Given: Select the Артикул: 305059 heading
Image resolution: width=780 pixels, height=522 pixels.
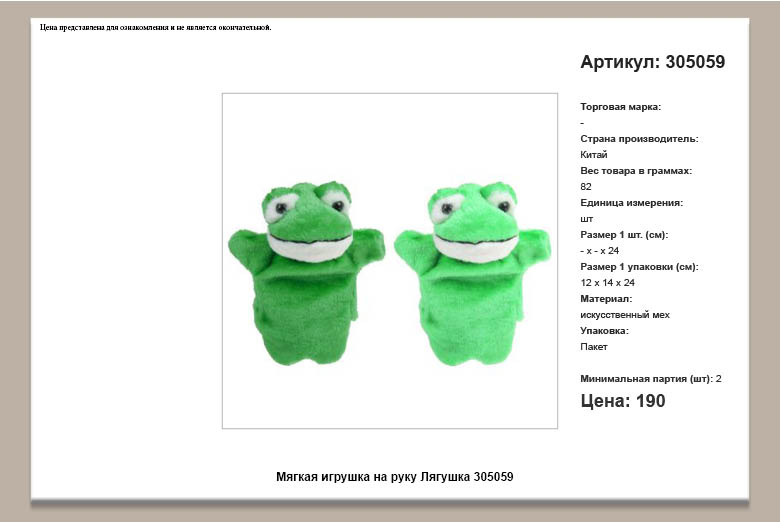Looking at the screenshot, I should [652, 62].
